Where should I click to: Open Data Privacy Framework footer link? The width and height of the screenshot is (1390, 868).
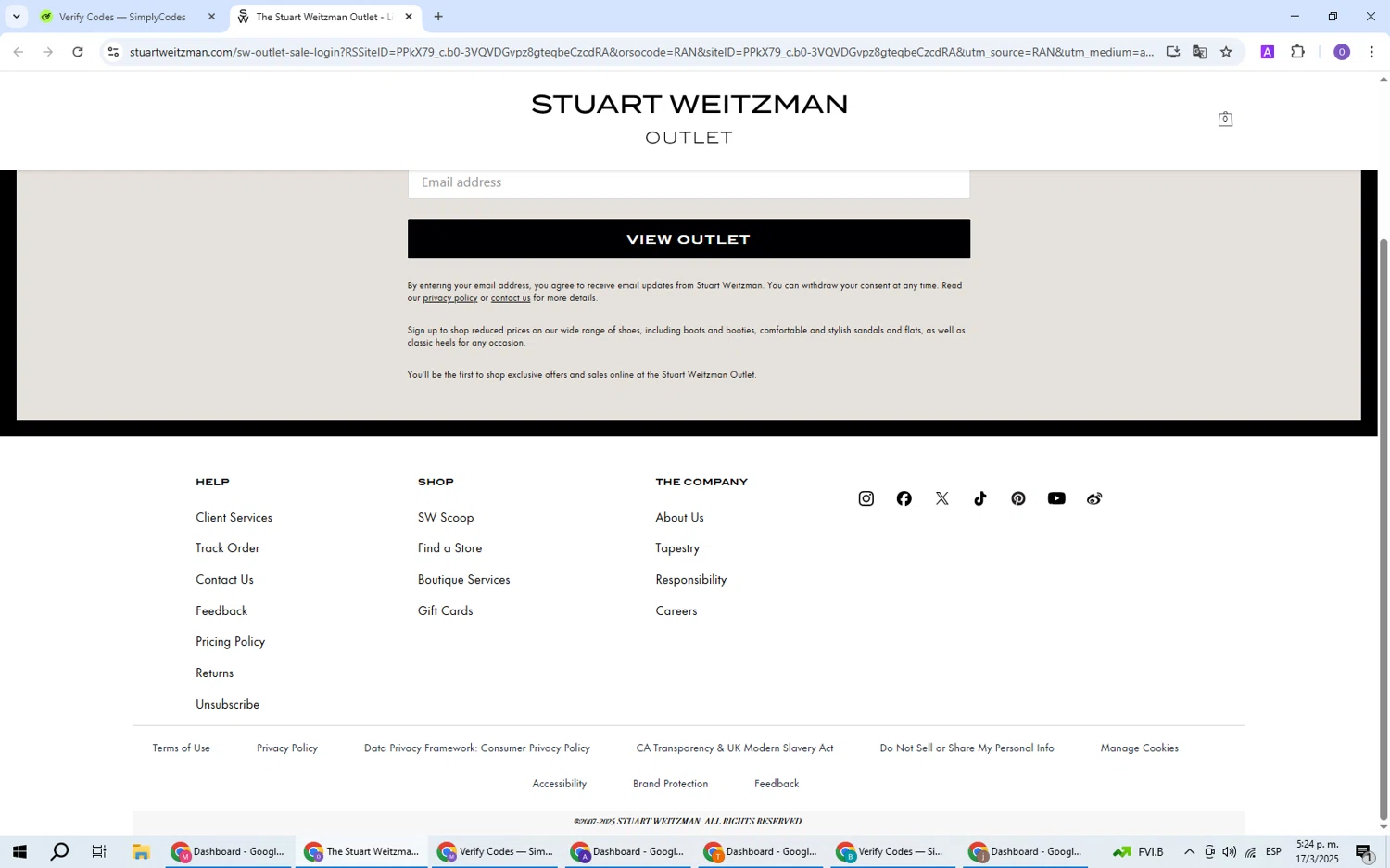coord(476,748)
